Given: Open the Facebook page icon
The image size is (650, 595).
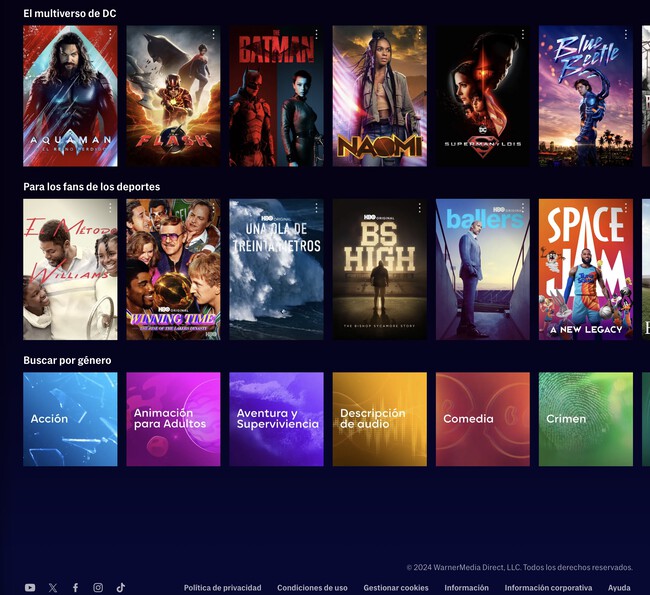Looking at the screenshot, I should 75,588.
